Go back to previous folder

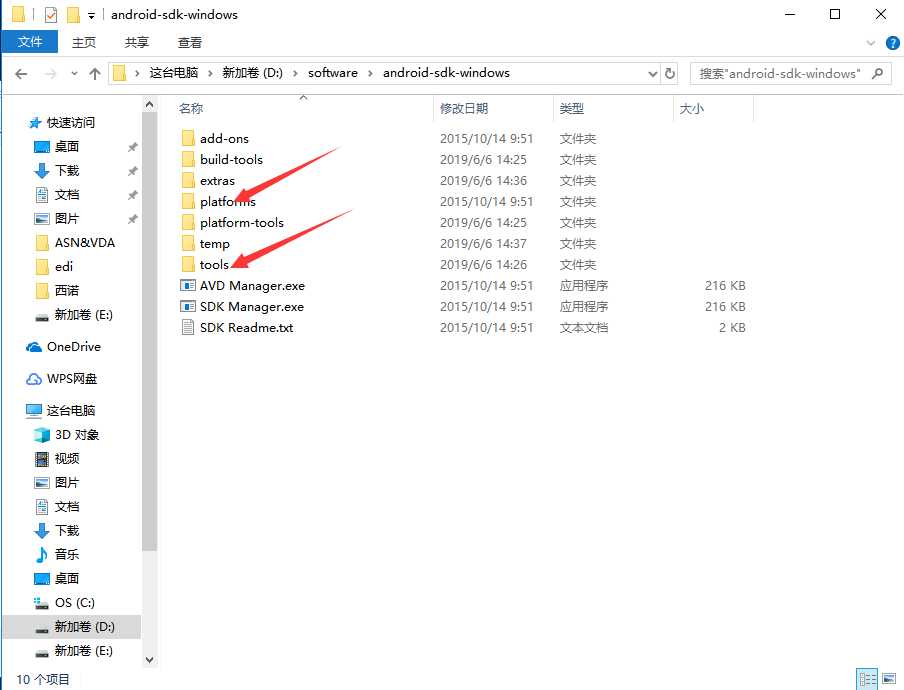coord(21,74)
